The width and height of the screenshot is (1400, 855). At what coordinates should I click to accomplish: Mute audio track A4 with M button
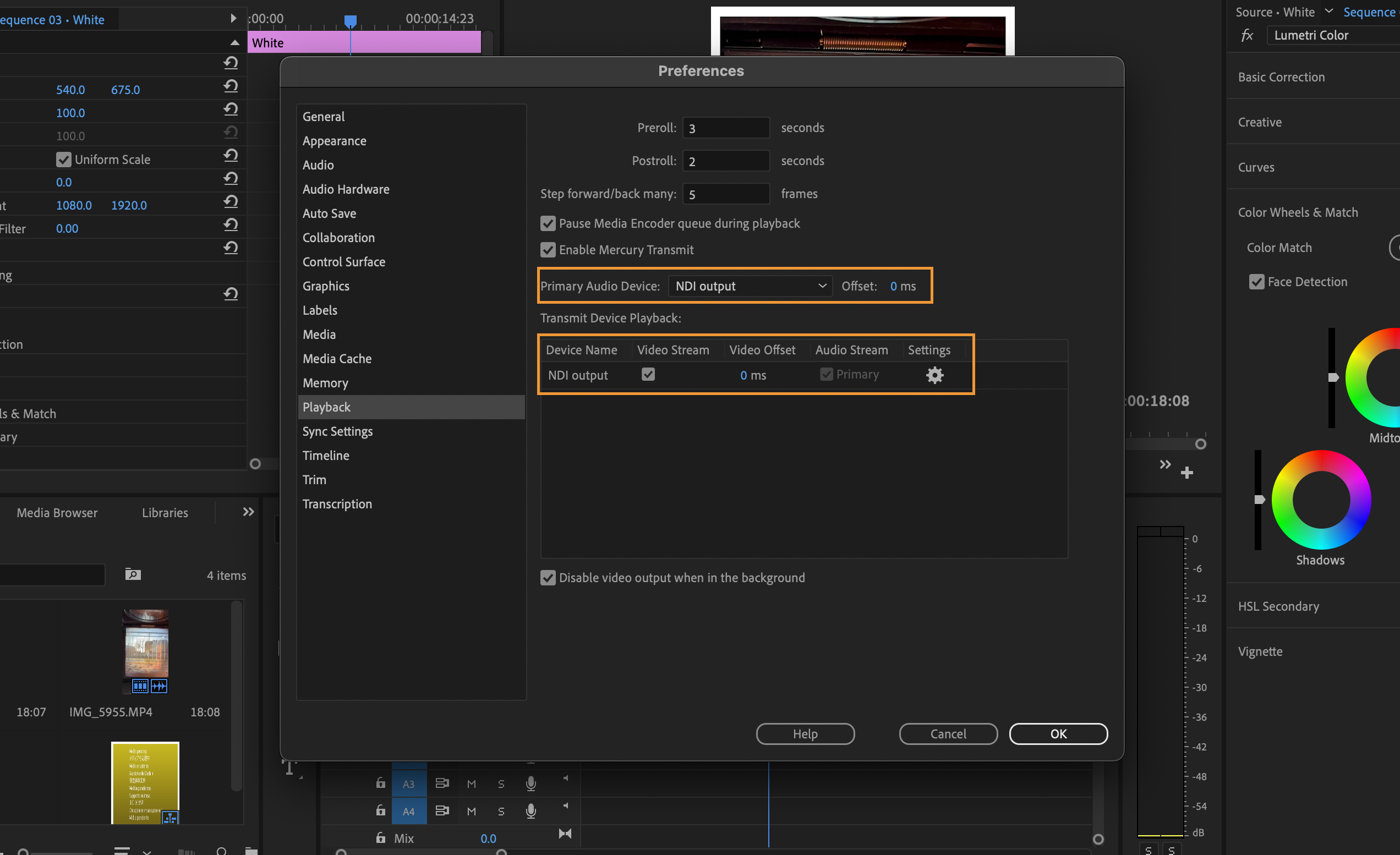coord(471,811)
